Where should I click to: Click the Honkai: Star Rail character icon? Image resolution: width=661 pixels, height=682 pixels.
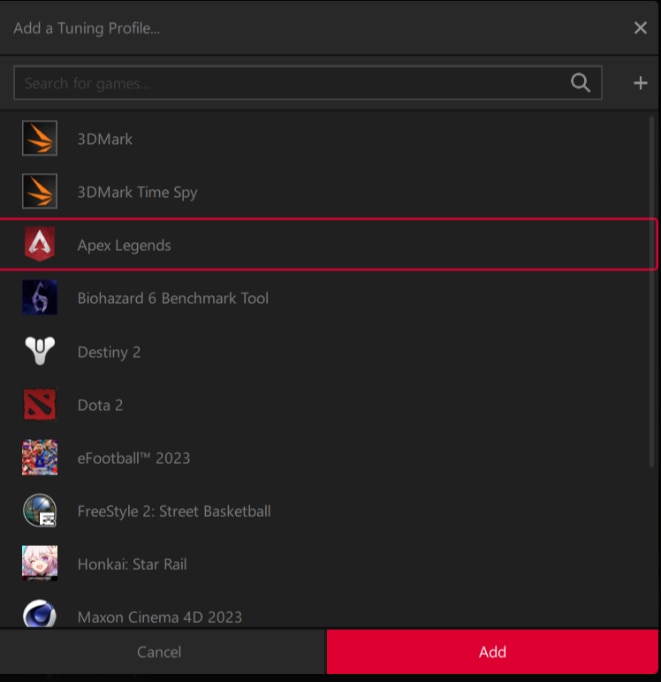point(40,563)
